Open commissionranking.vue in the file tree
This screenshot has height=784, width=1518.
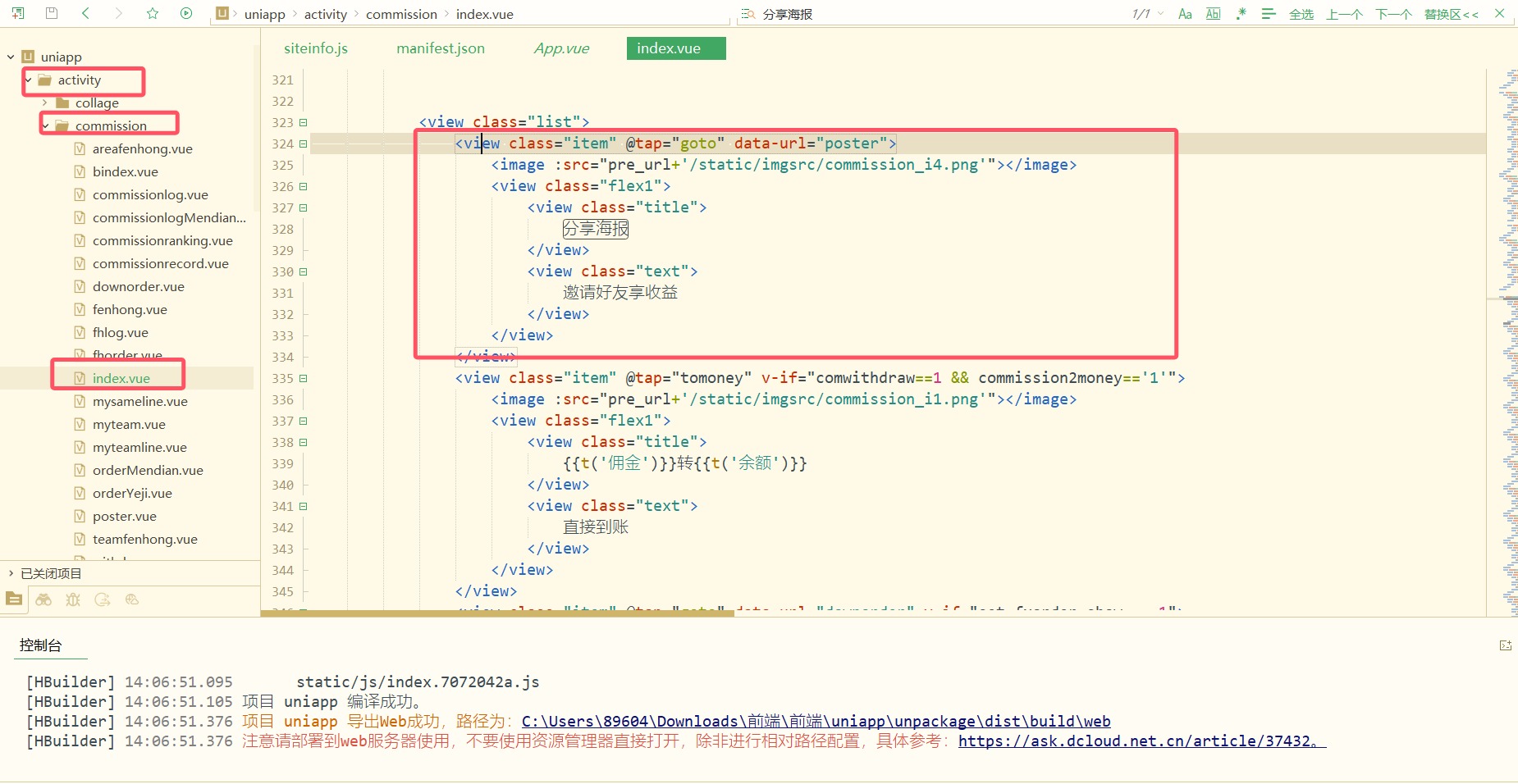tap(162, 240)
